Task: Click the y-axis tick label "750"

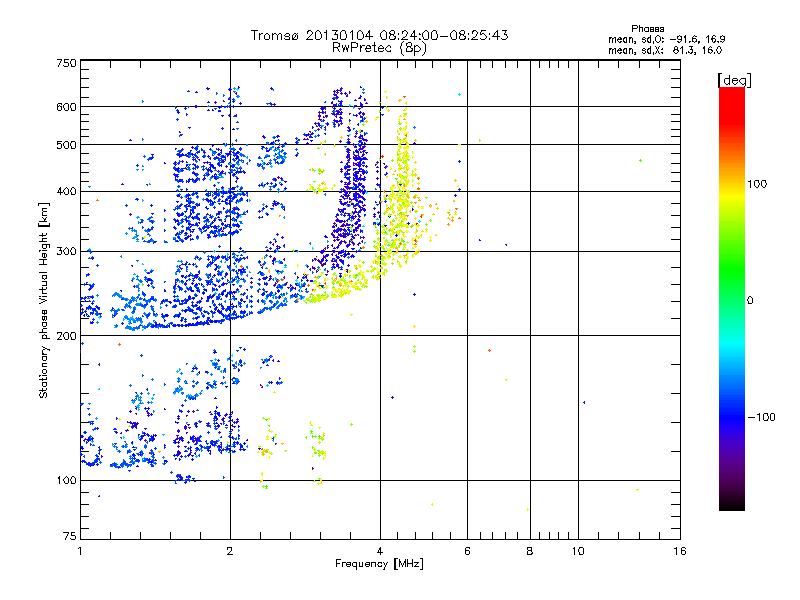Action: (x=66, y=63)
